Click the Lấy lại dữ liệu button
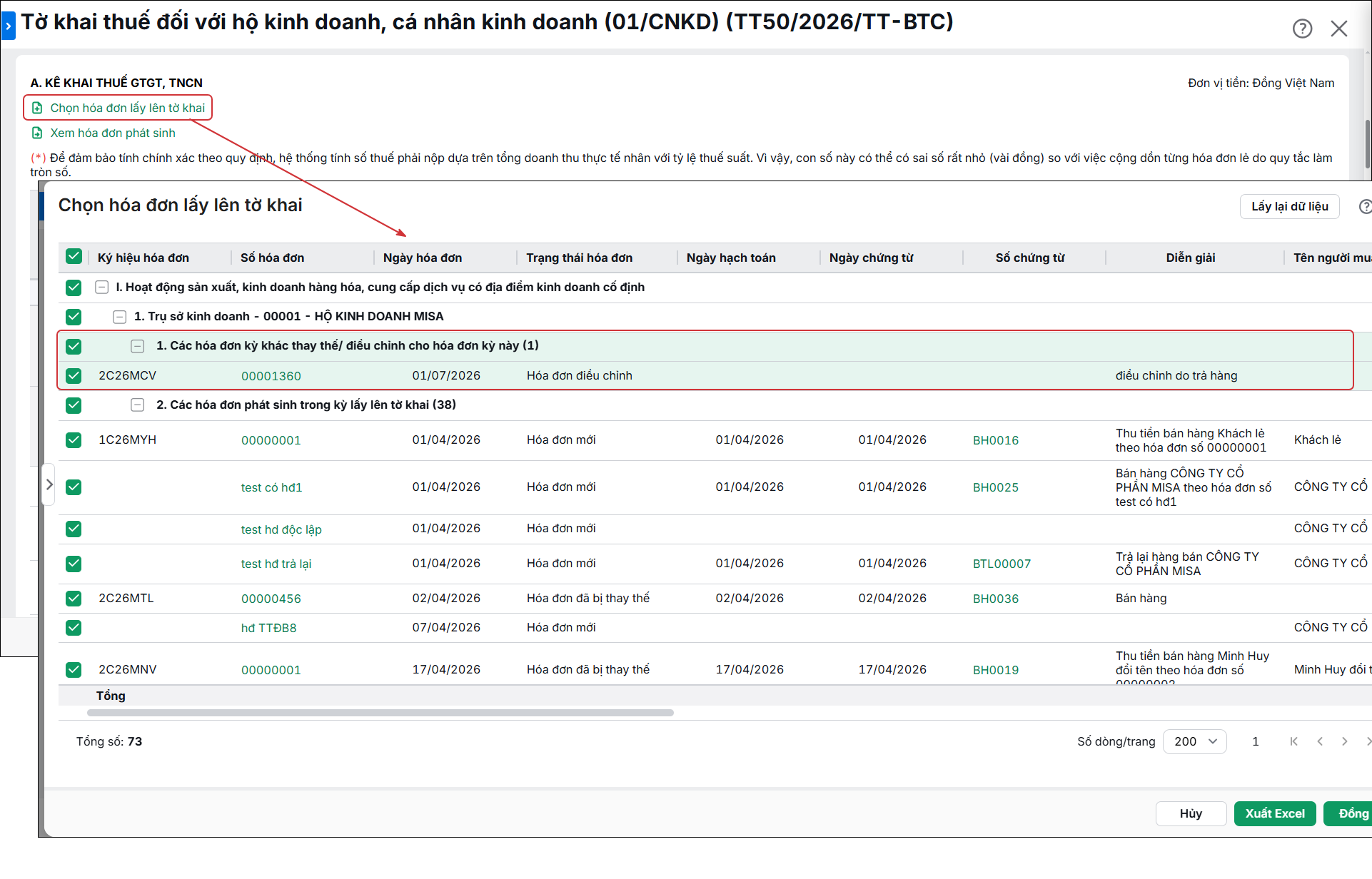 click(x=1289, y=206)
